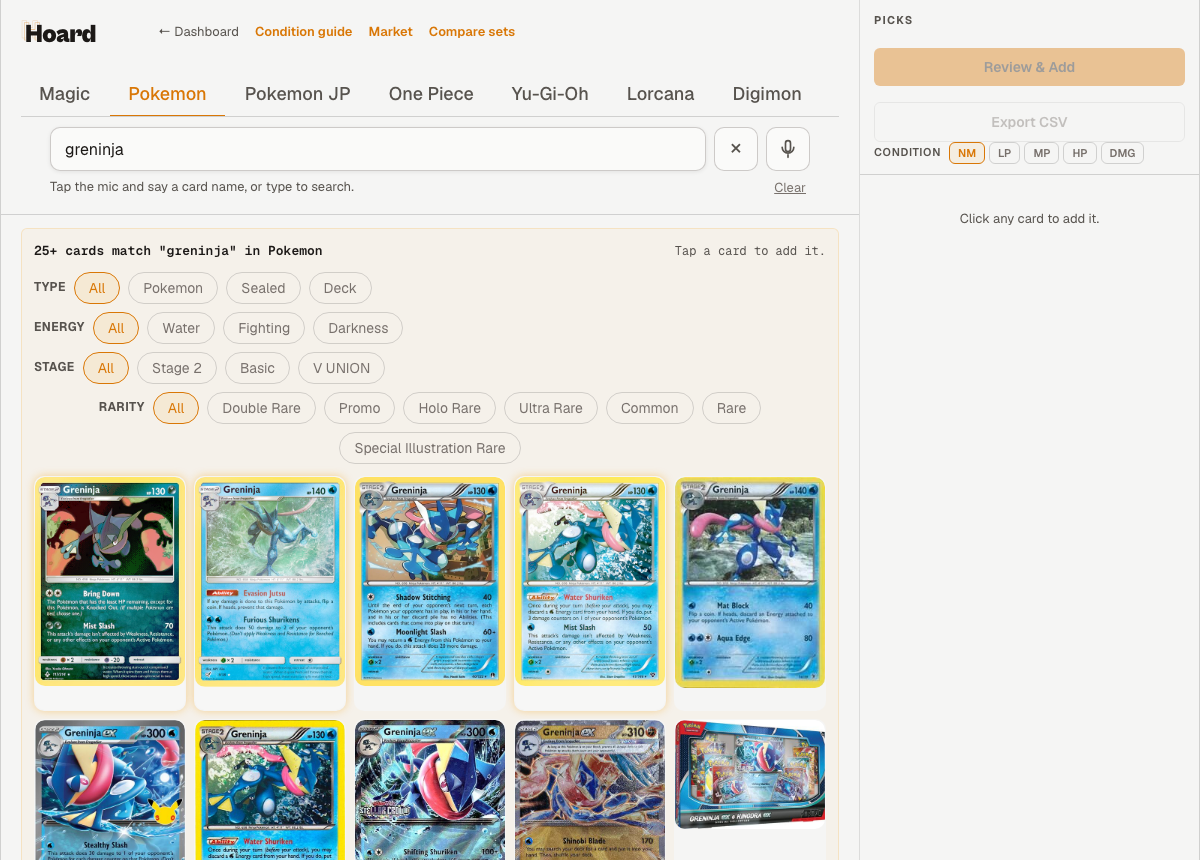
Task: Select All in TYPE filter
Action: click(97, 288)
